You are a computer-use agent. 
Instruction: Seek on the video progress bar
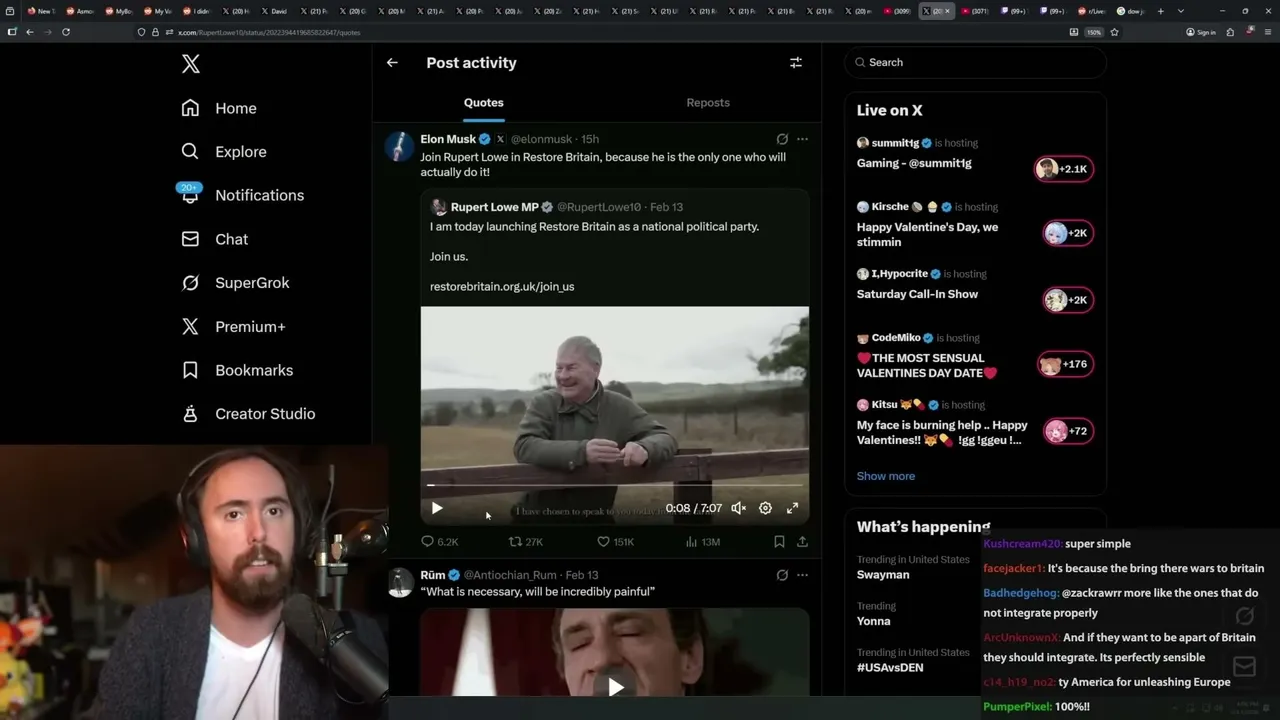[x=615, y=485]
